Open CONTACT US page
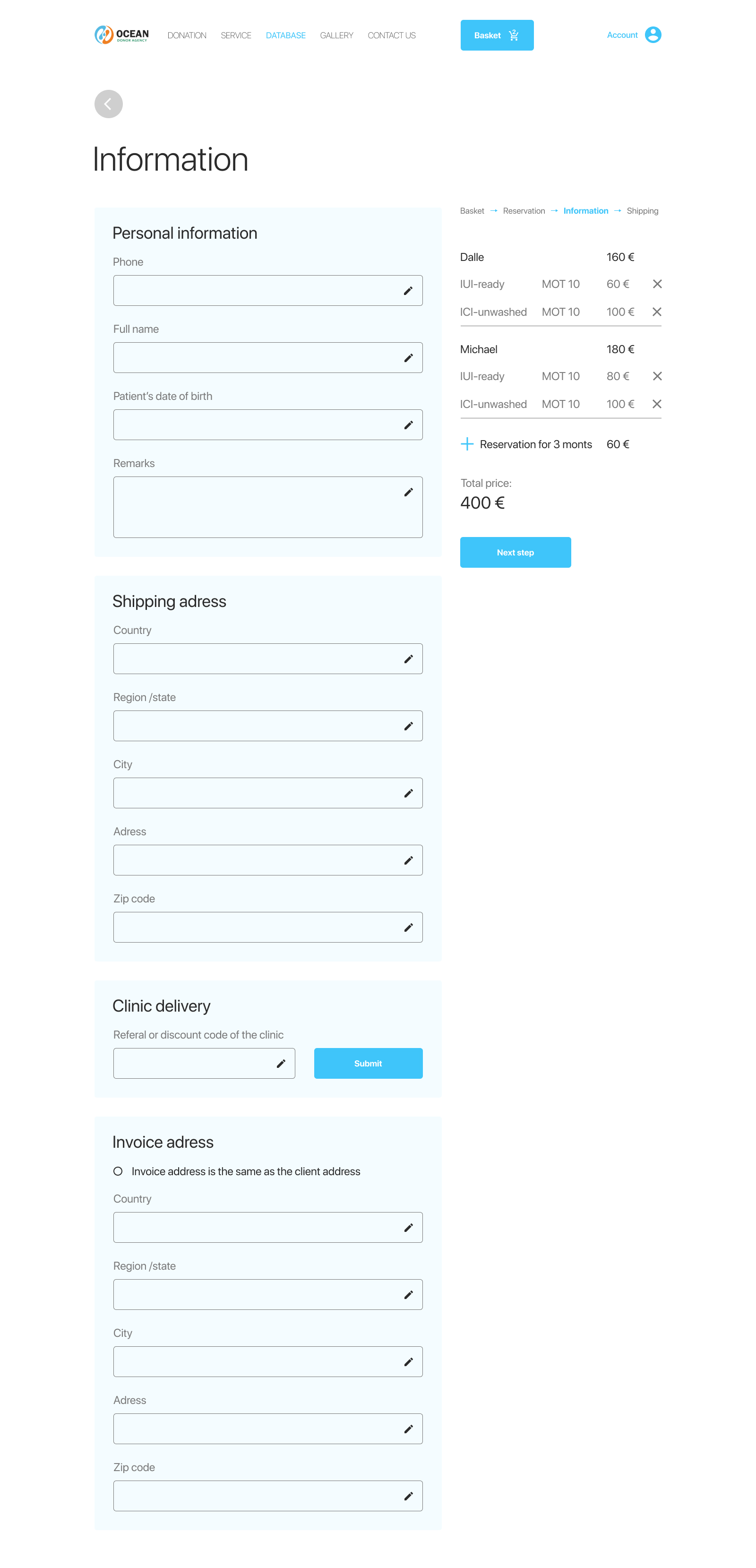The width and height of the screenshot is (756, 1568). tap(391, 35)
